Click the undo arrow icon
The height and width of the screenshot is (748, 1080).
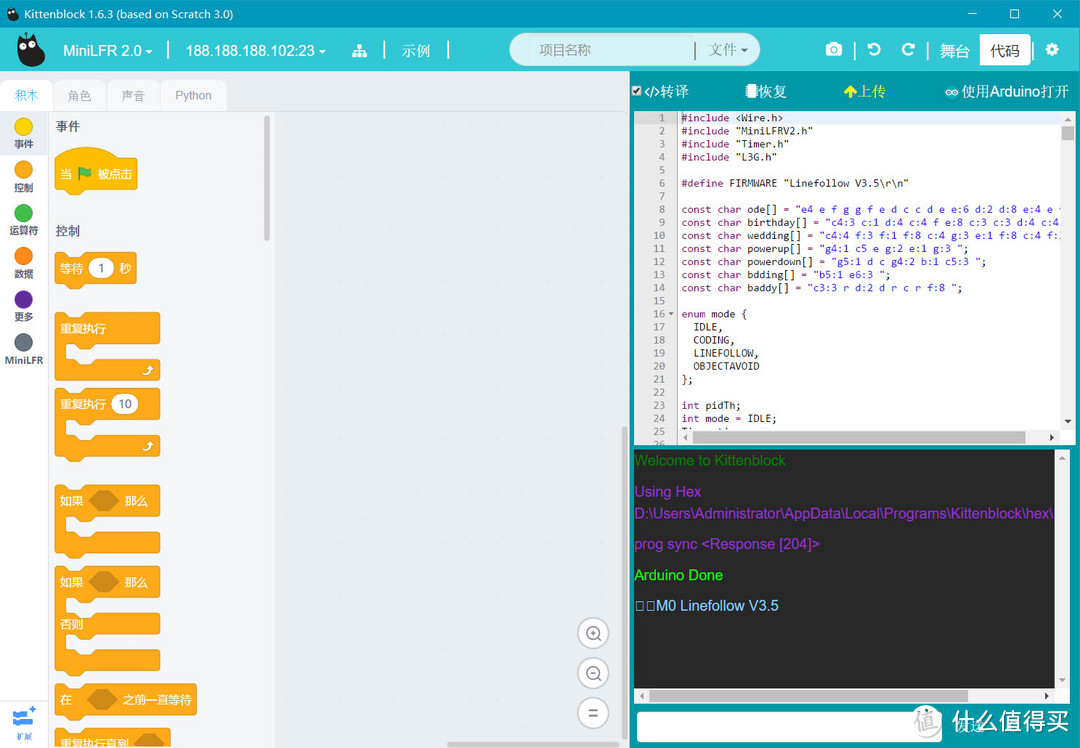874,50
